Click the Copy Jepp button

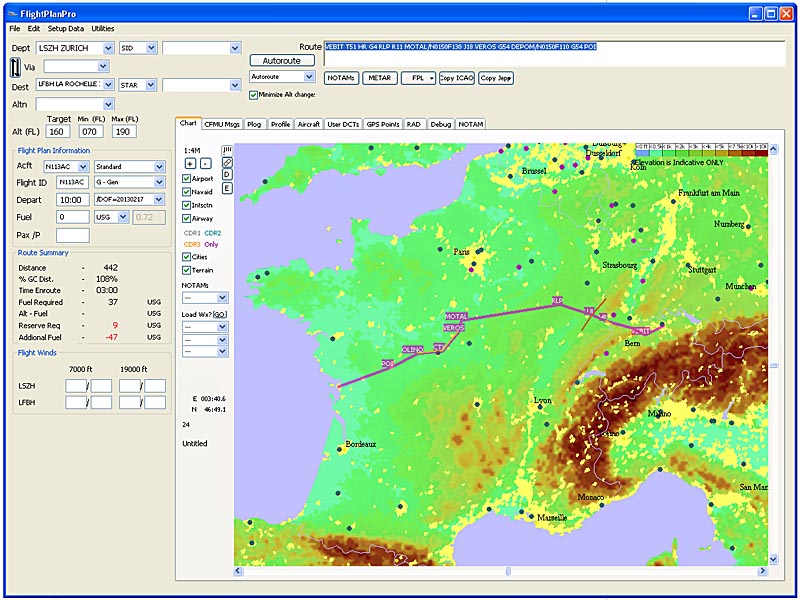point(496,78)
